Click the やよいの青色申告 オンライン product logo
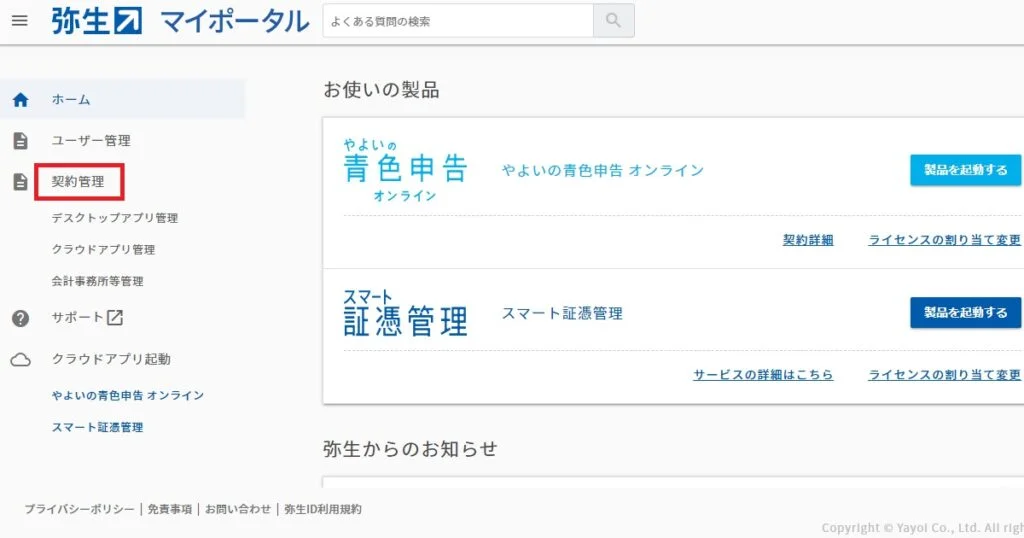 pos(406,170)
